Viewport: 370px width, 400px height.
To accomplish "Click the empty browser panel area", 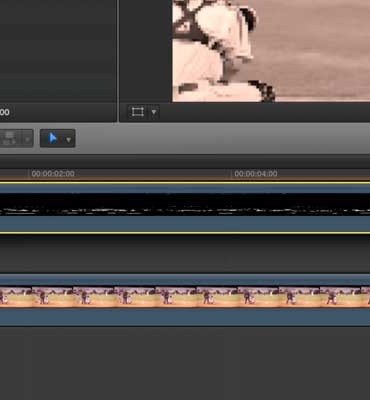I will click(x=58, y=50).
